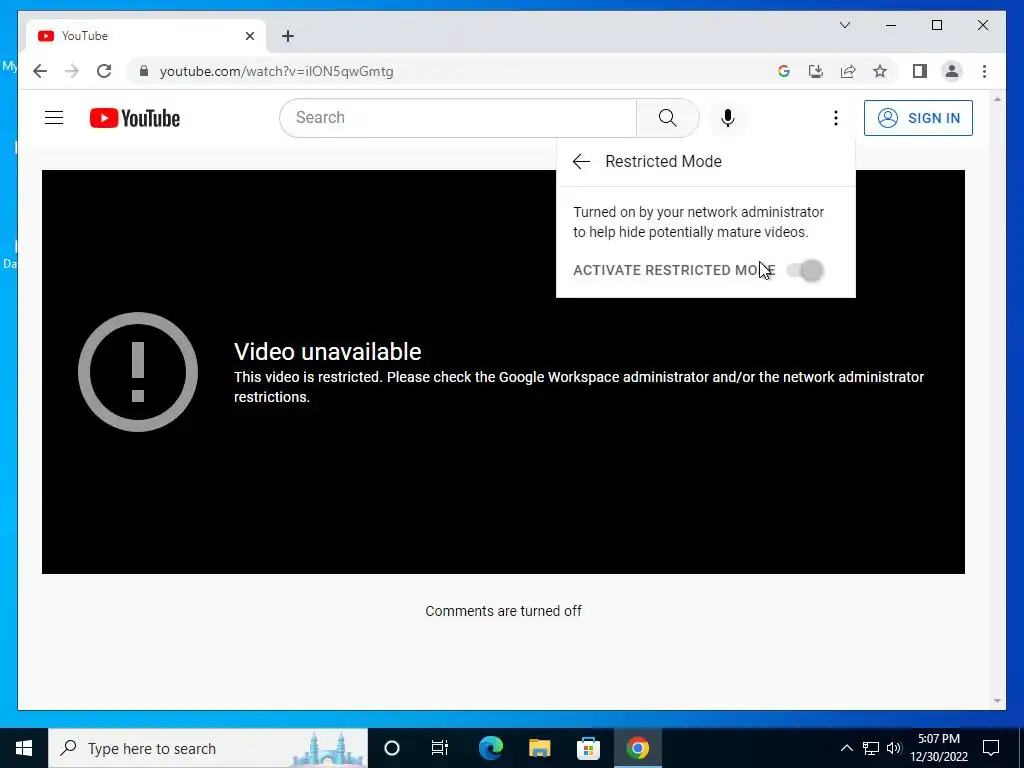The height and width of the screenshot is (768, 1024).
Task: Reload the YouTube page
Action: pyautogui.click(x=104, y=71)
